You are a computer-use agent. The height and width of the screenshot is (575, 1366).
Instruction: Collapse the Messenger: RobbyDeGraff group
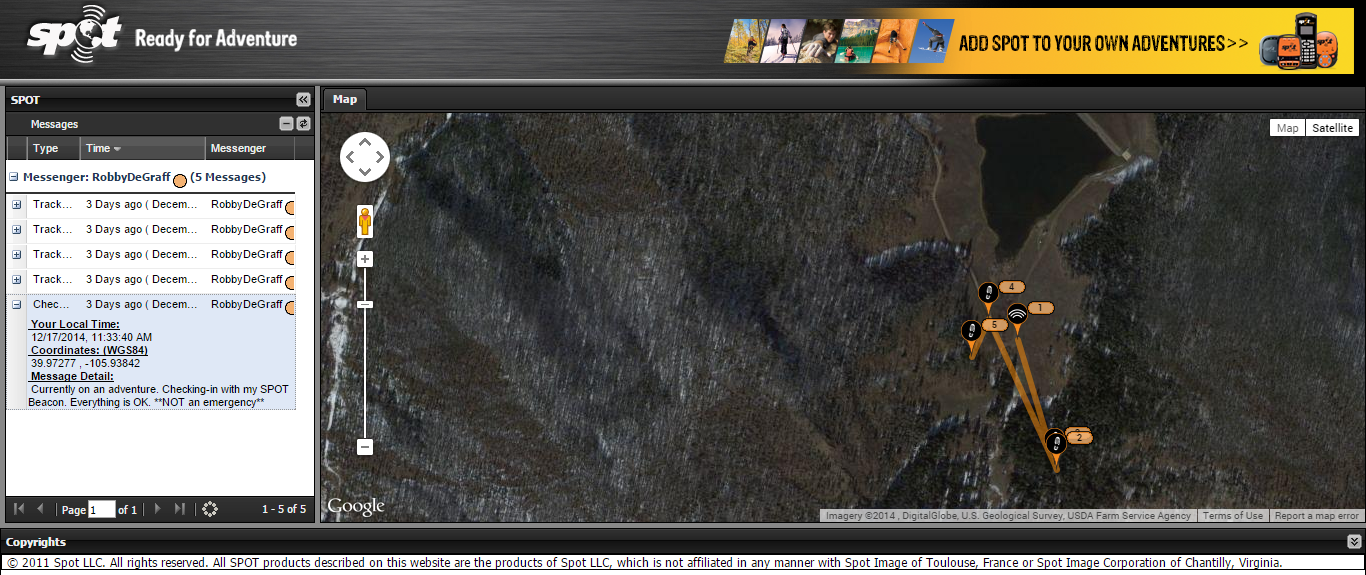14,177
